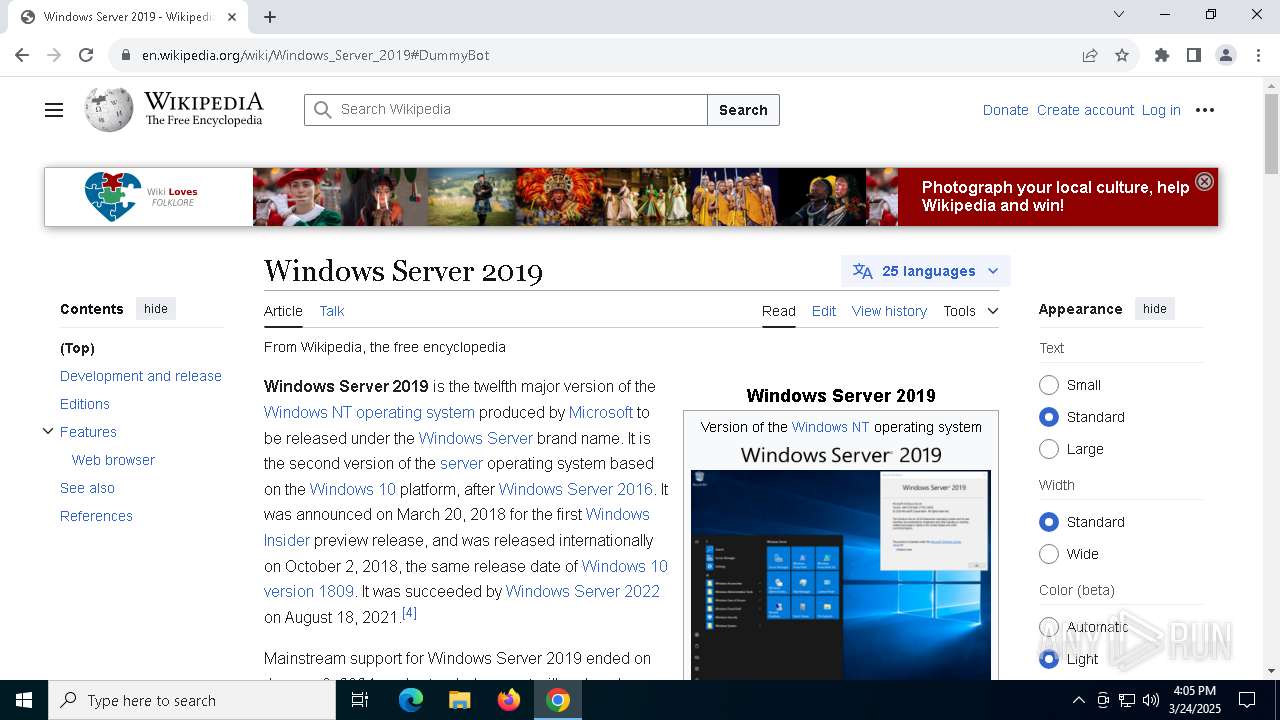Go to See also in contents
1280x720 pixels.
[87, 488]
